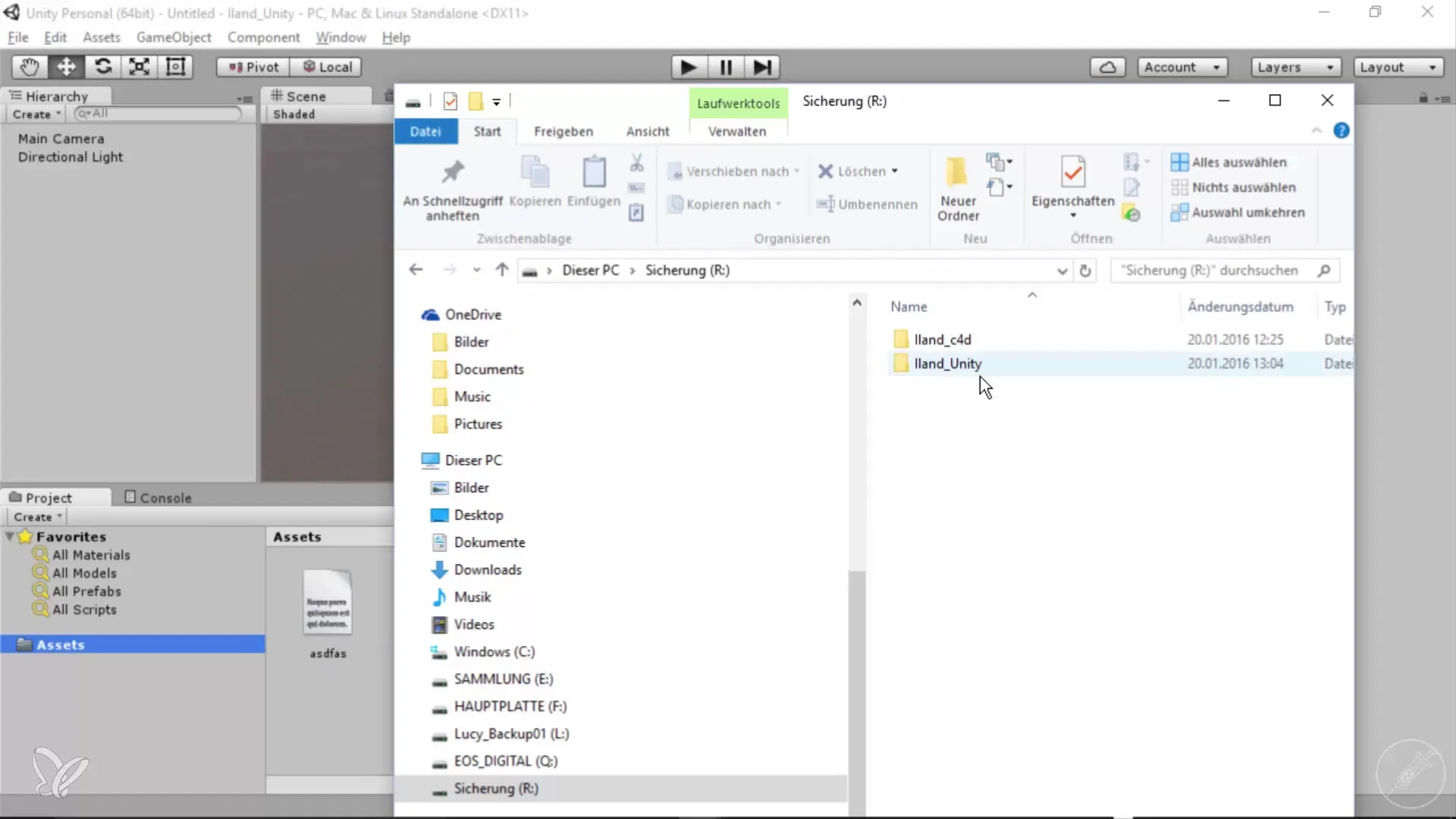The width and height of the screenshot is (1456, 819).
Task: Collapse the Favorites tree in Project
Action: [9, 537]
